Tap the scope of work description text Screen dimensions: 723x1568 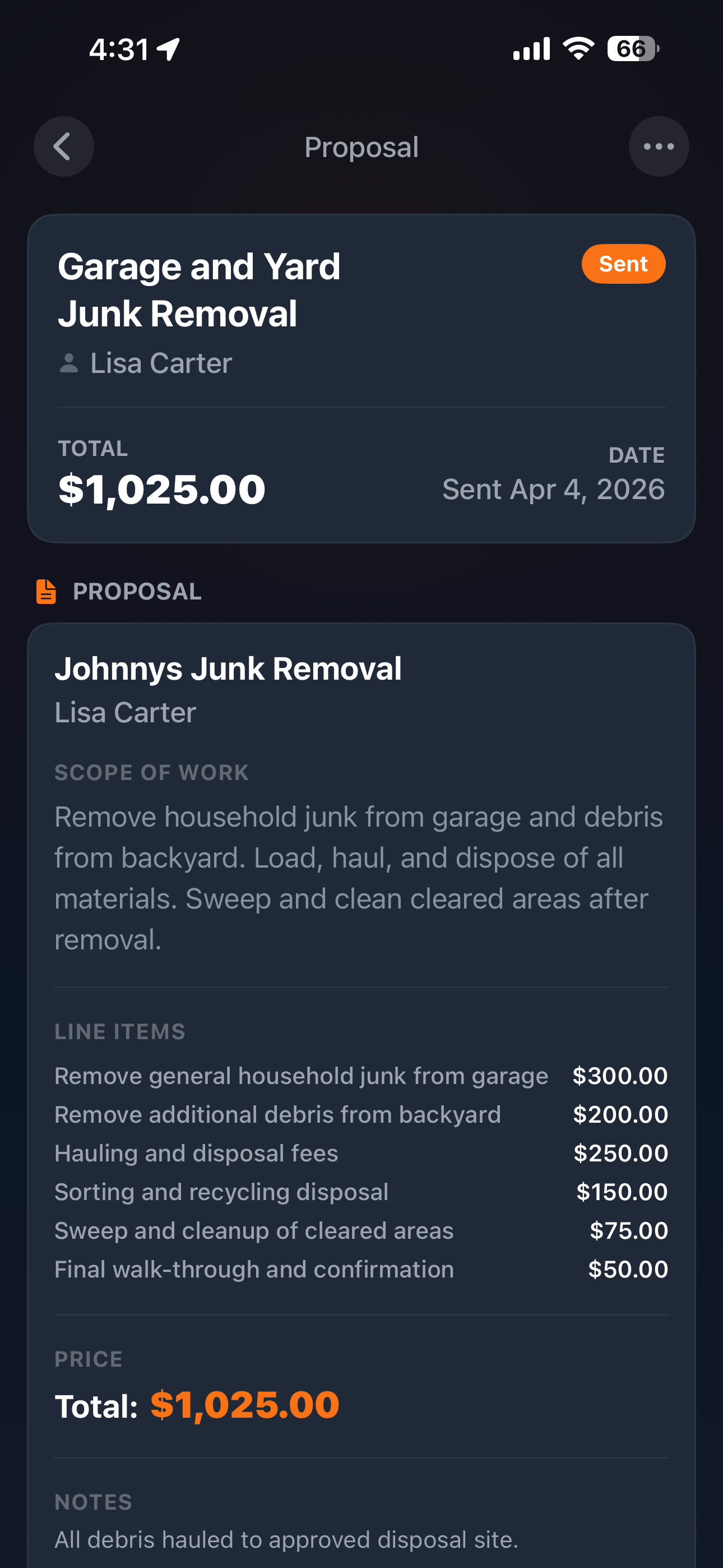click(359, 878)
